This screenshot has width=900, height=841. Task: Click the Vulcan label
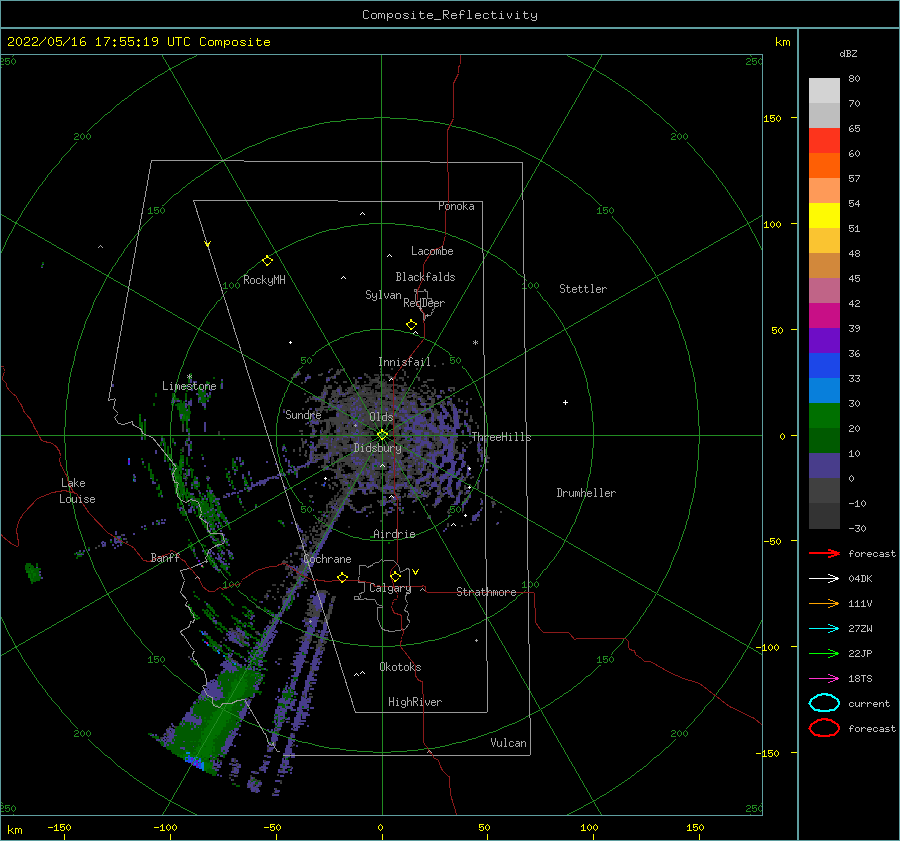509,743
